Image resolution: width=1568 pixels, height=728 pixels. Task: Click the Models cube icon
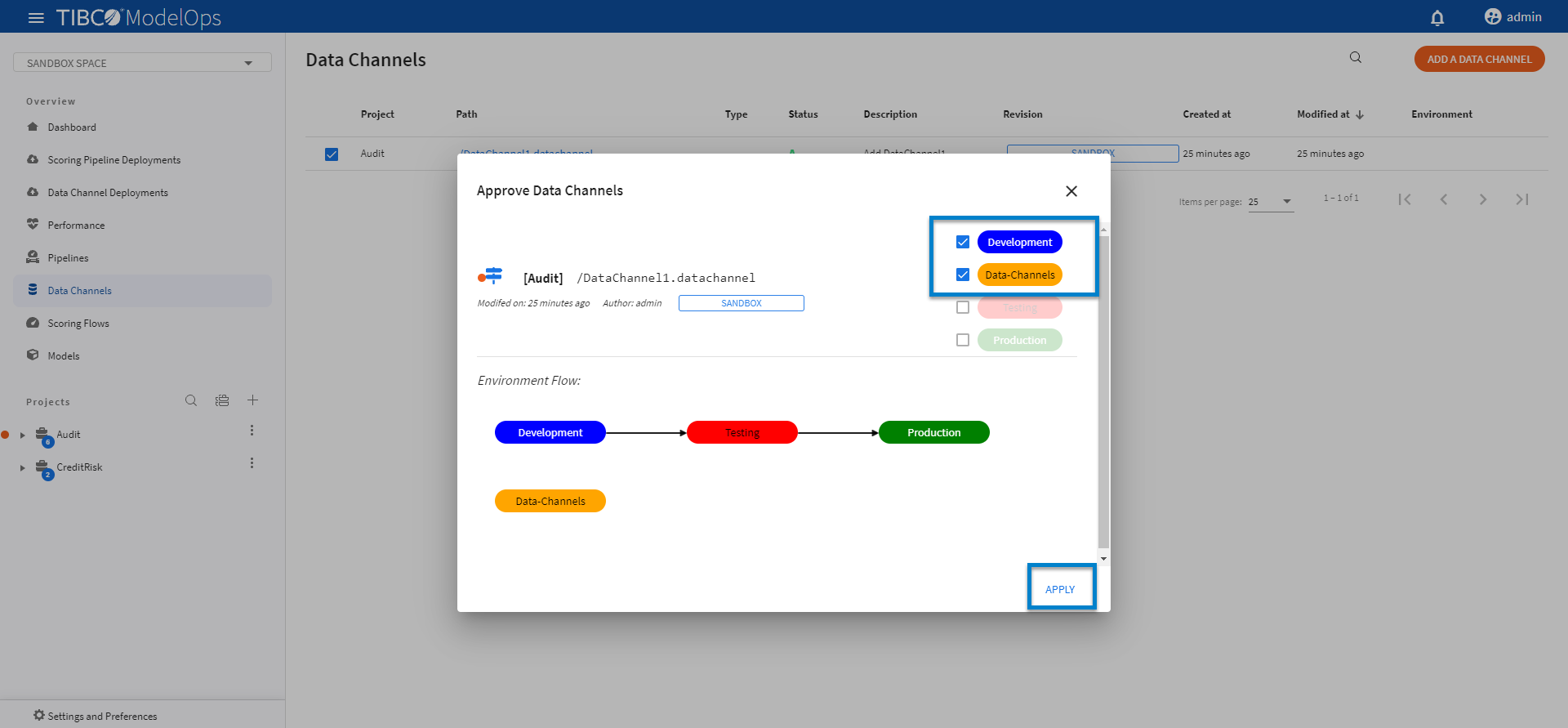33,355
